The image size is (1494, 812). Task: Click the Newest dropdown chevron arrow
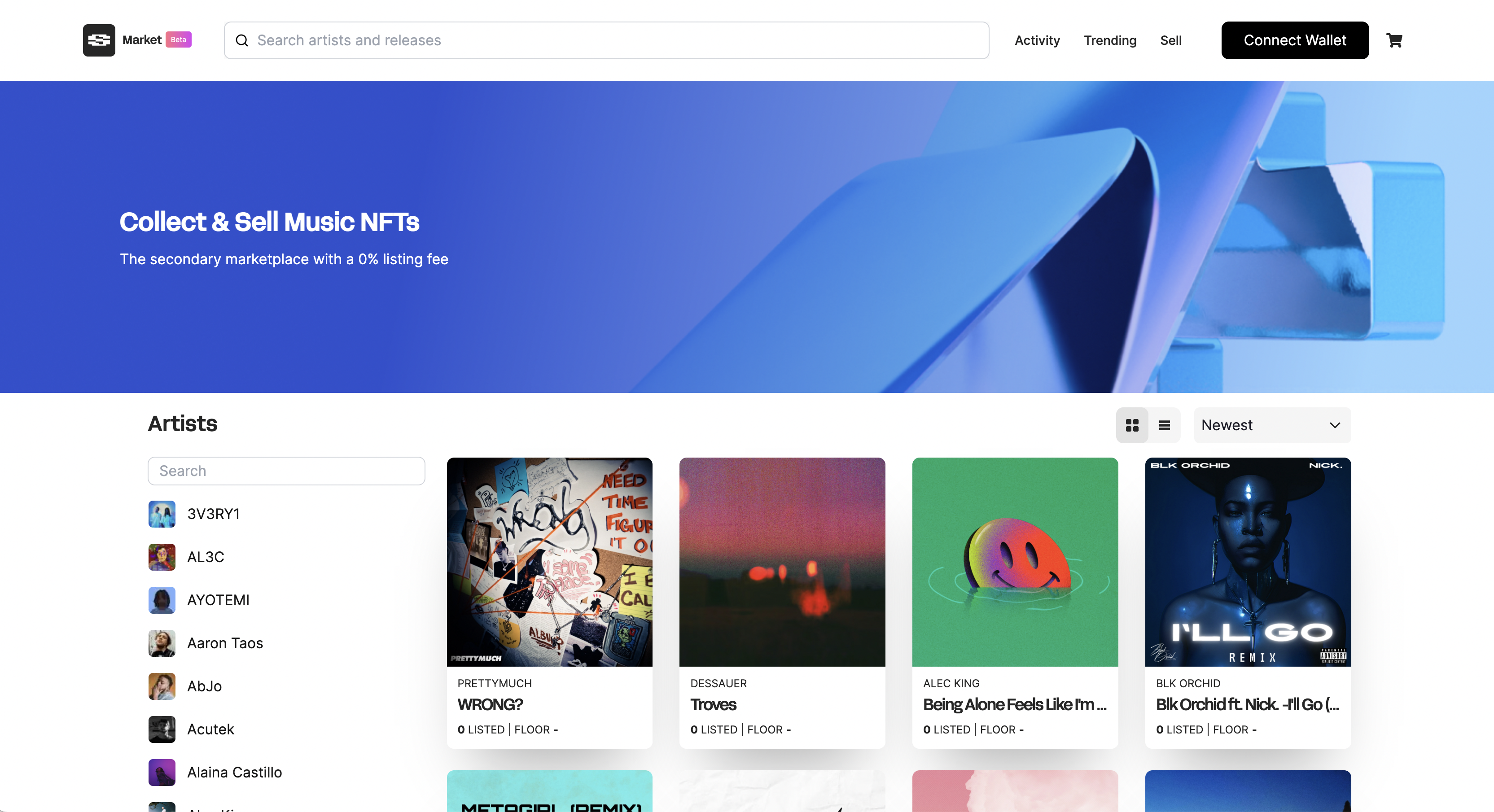click(x=1335, y=425)
